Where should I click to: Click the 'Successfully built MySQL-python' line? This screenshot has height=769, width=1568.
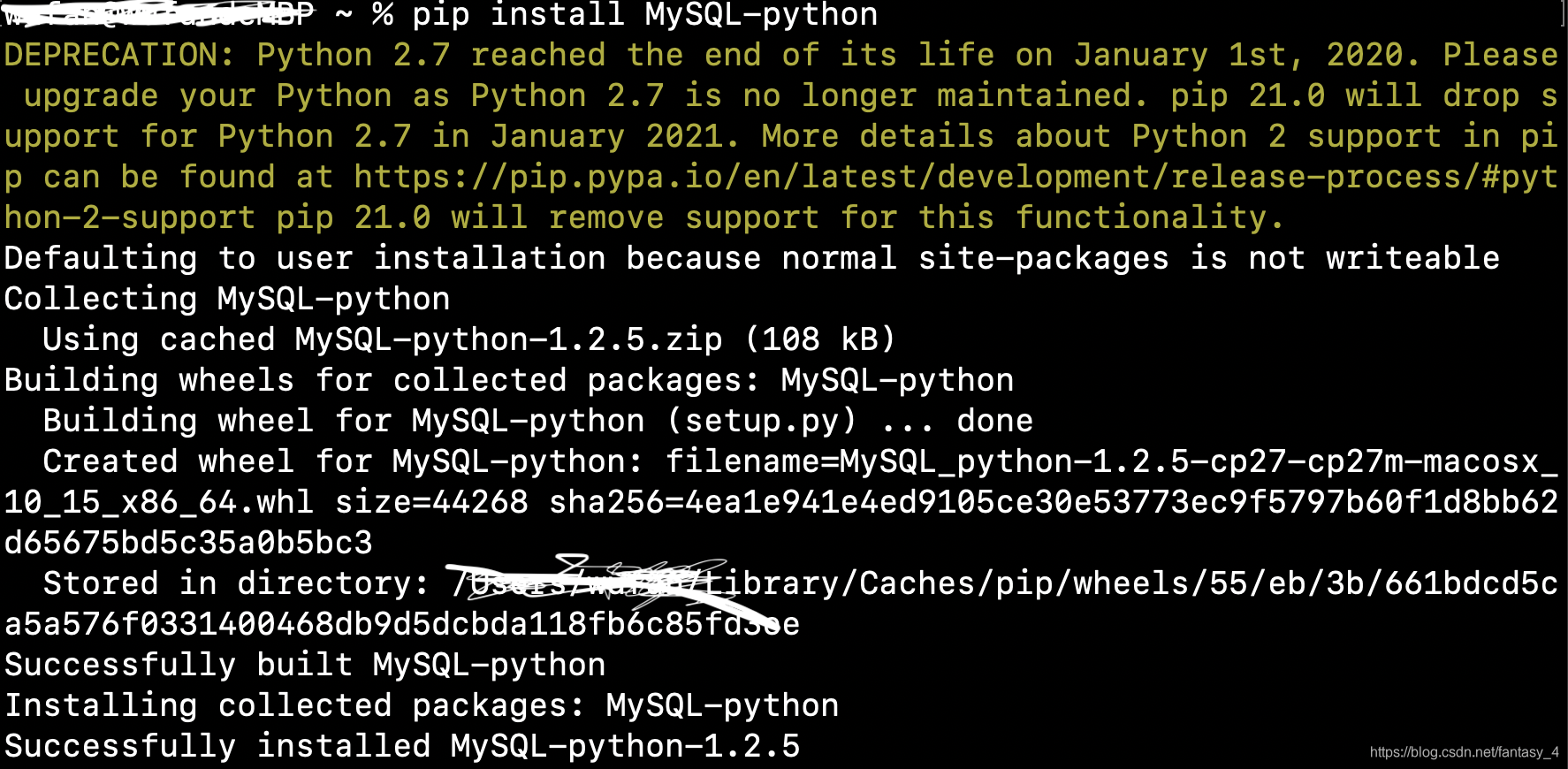click(x=305, y=665)
